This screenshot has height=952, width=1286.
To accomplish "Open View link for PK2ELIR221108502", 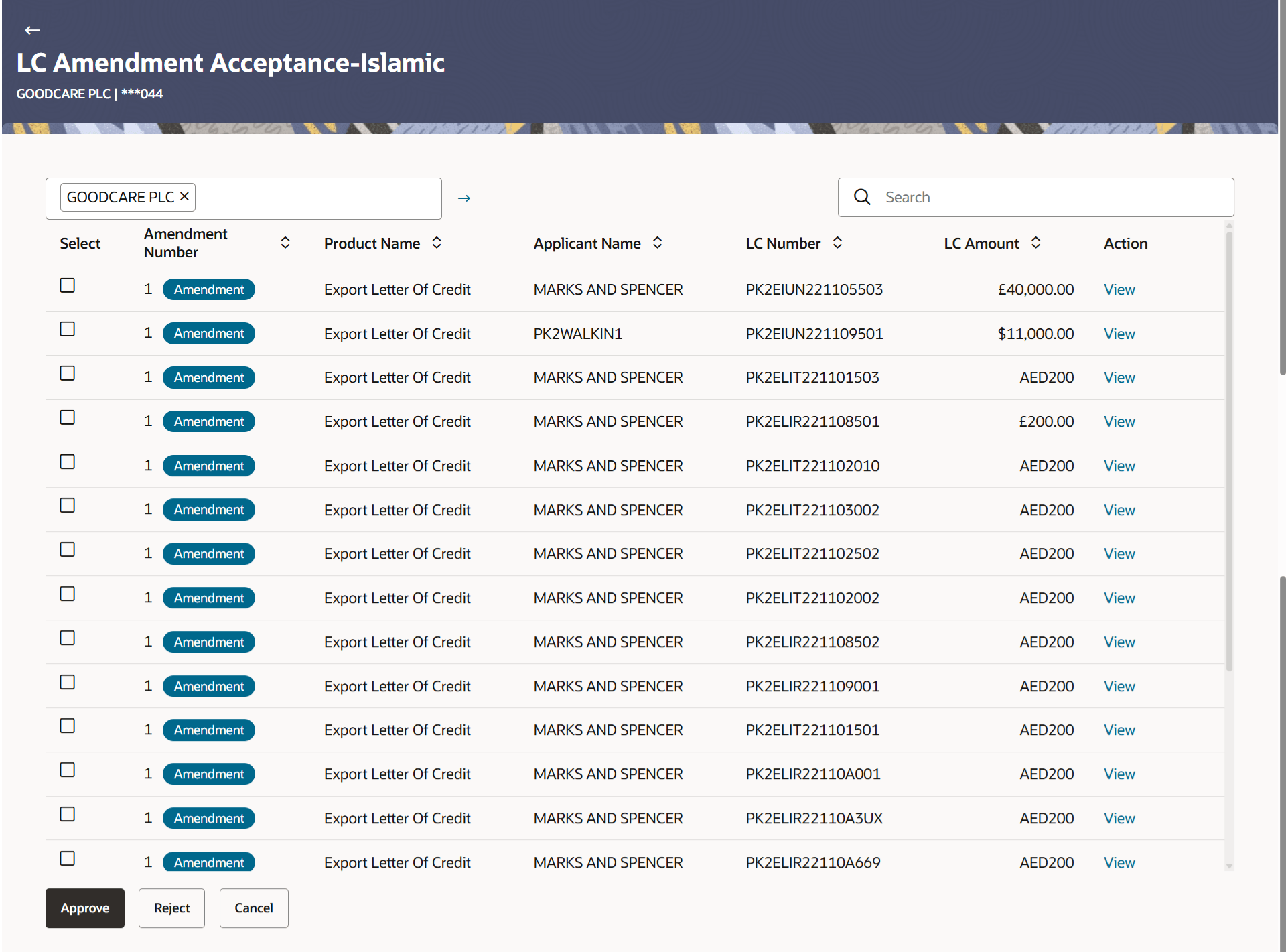I will click(x=1119, y=642).
